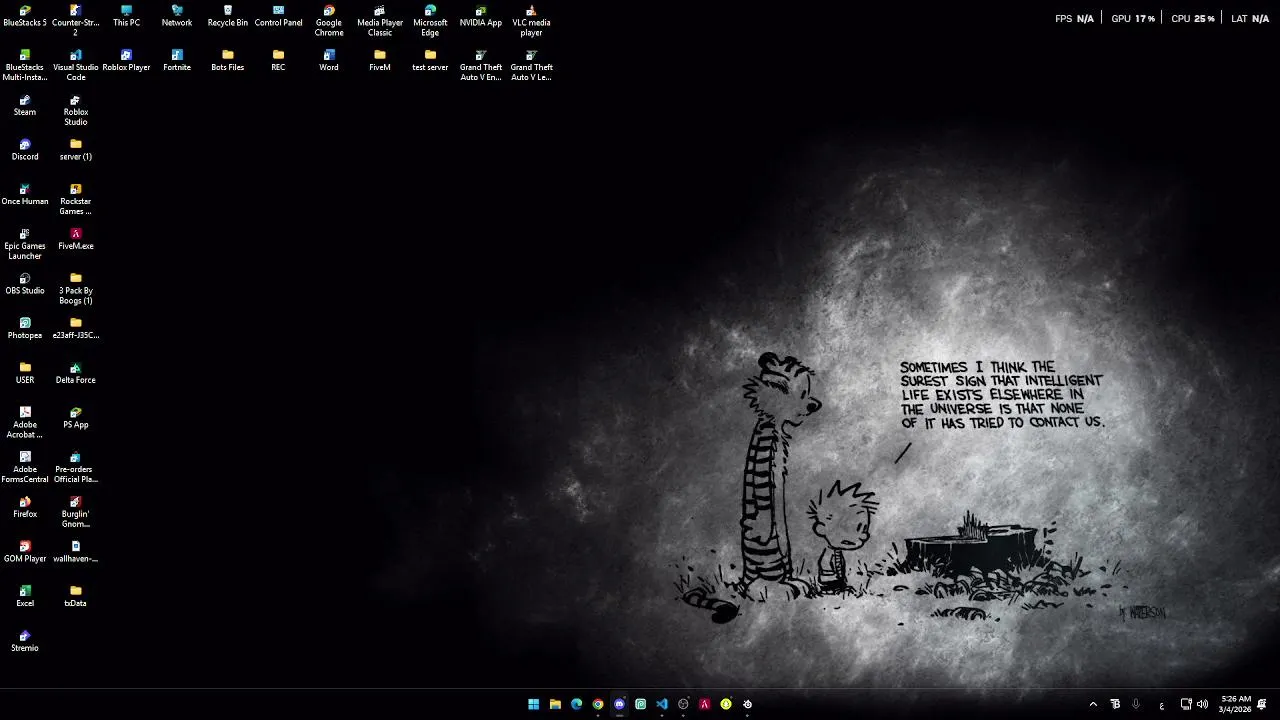The height and width of the screenshot is (720, 1280).
Task: Select the Rockster Games desktop shortcut
Action: coord(75,200)
